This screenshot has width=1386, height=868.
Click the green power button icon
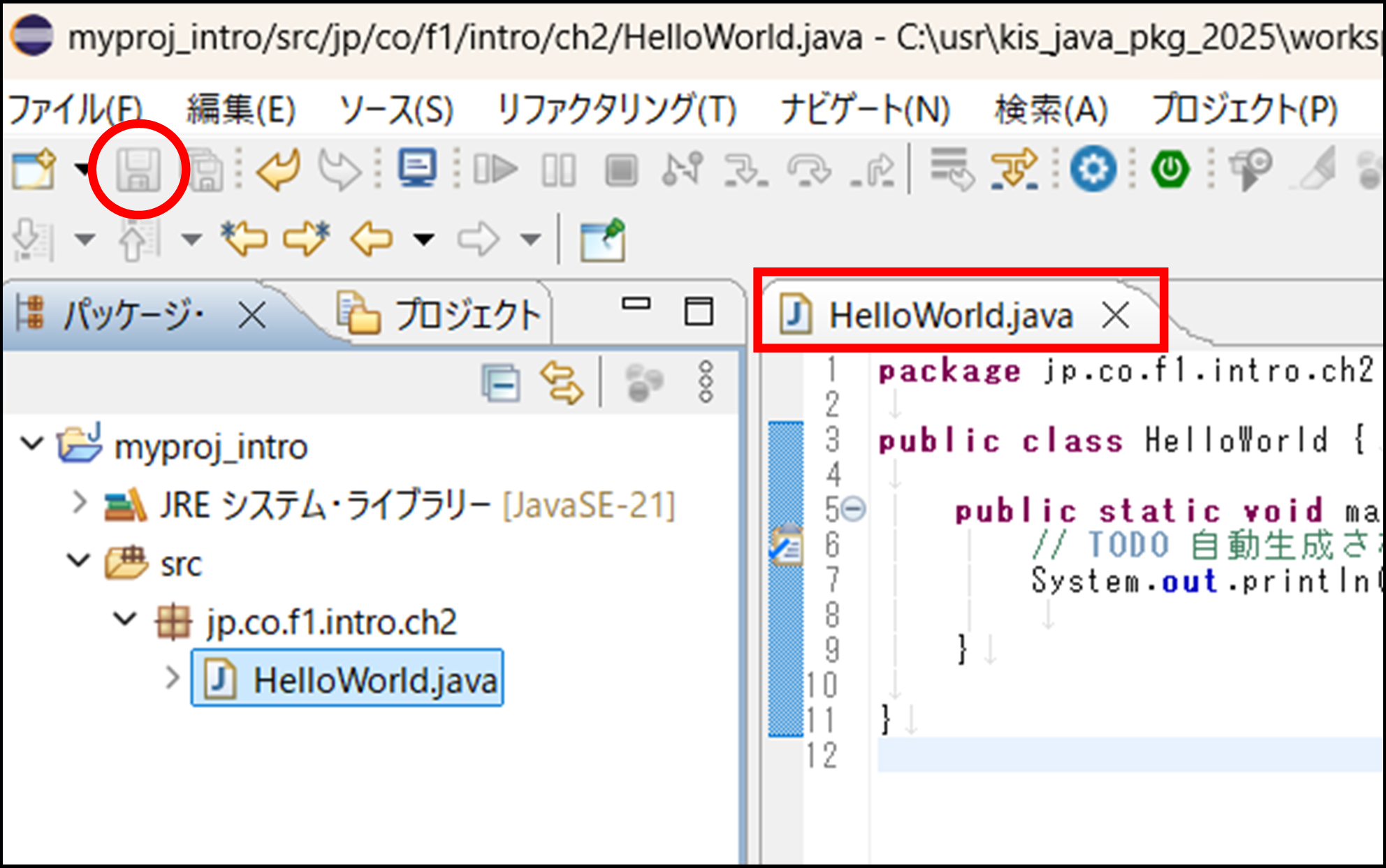pyautogui.click(x=1170, y=170)
